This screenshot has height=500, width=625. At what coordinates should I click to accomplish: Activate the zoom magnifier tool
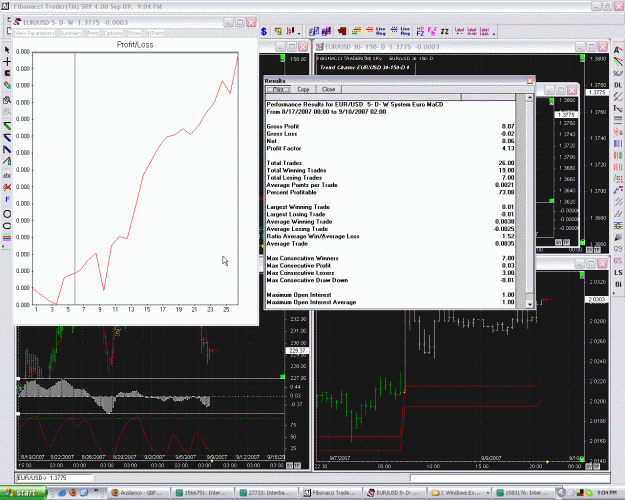pyautogui.click(x=7, y=100)
